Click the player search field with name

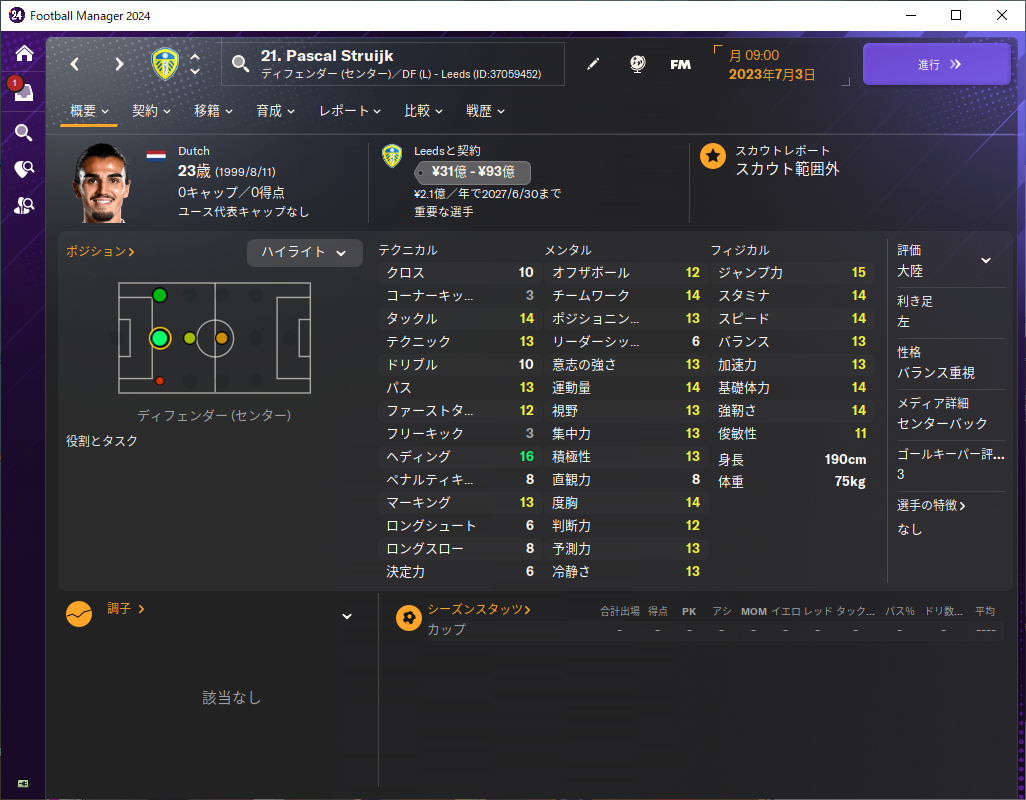(x=393, y=64)
